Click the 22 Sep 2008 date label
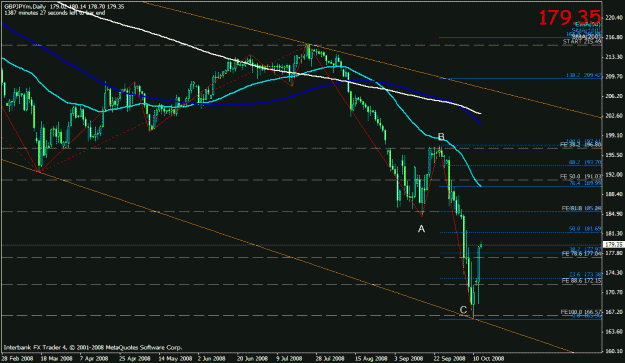Image resolution: width=625 pixels, height=363 pixels. tap(450, 358)
